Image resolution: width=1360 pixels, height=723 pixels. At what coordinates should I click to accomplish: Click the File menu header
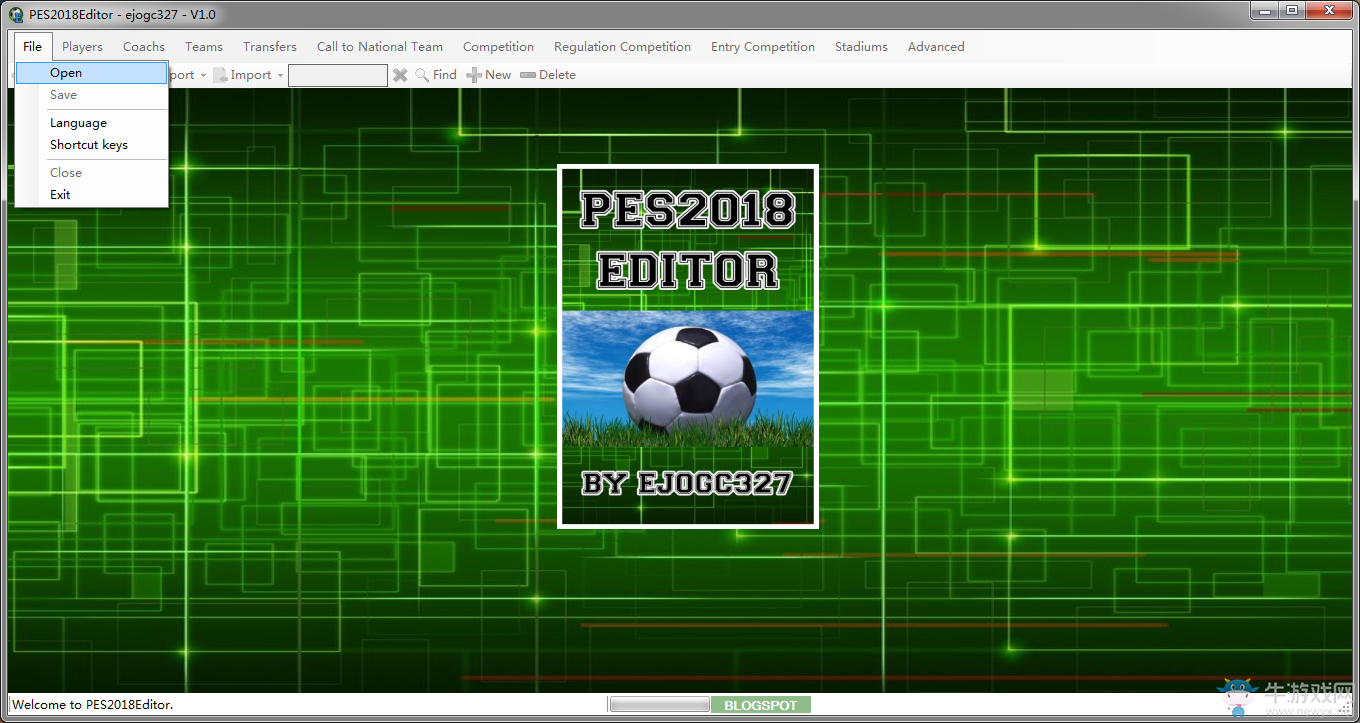33,46
